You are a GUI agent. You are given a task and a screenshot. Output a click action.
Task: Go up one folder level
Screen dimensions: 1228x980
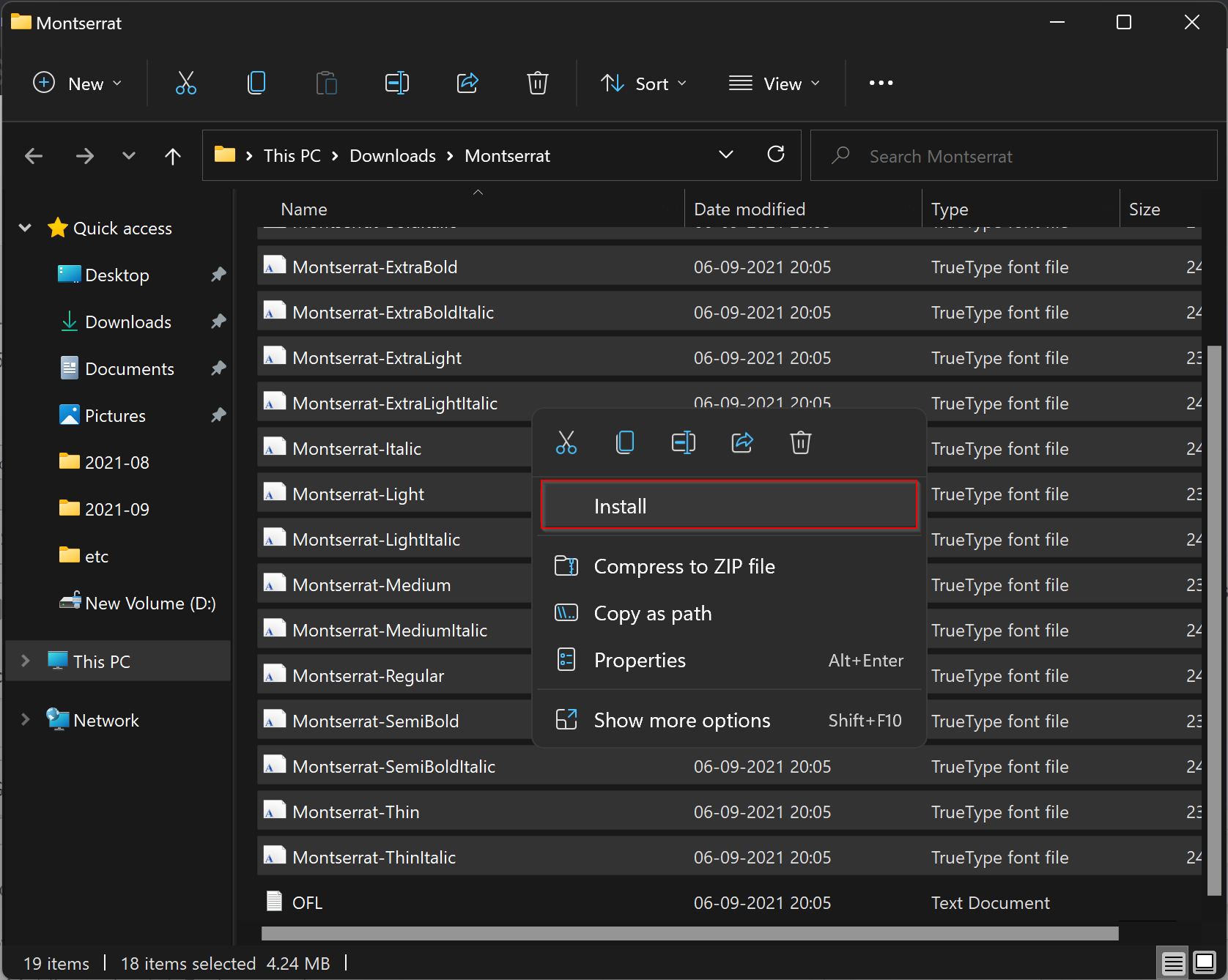click(173, 156)
